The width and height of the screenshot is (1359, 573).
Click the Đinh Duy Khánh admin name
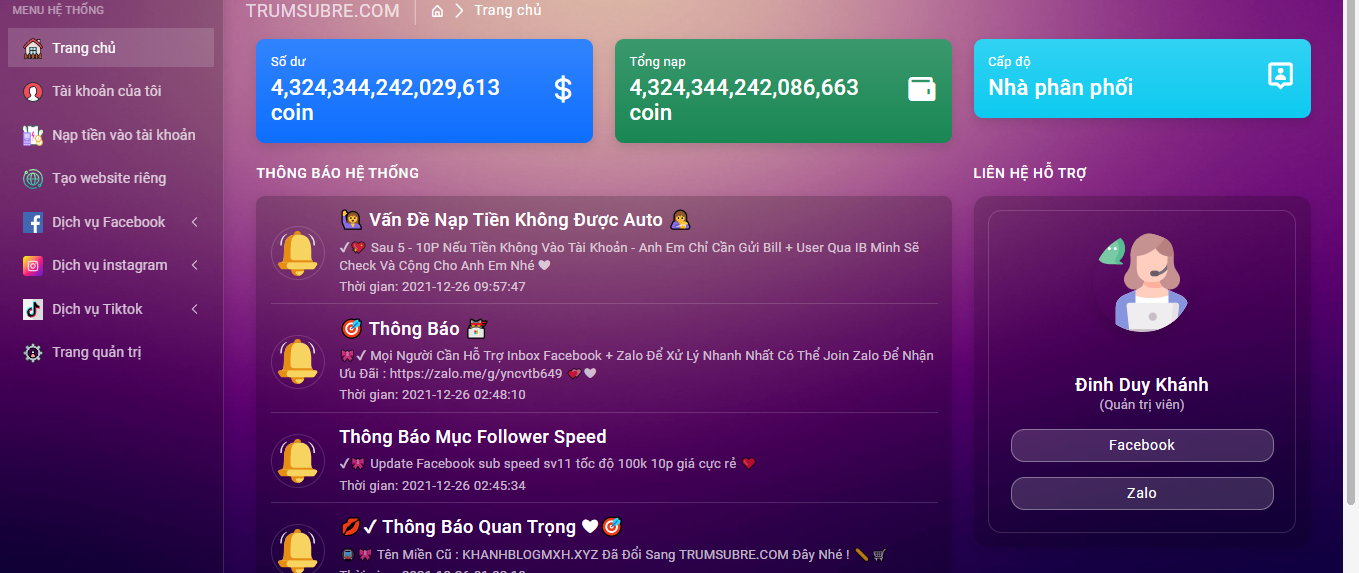click(1142, 385)
